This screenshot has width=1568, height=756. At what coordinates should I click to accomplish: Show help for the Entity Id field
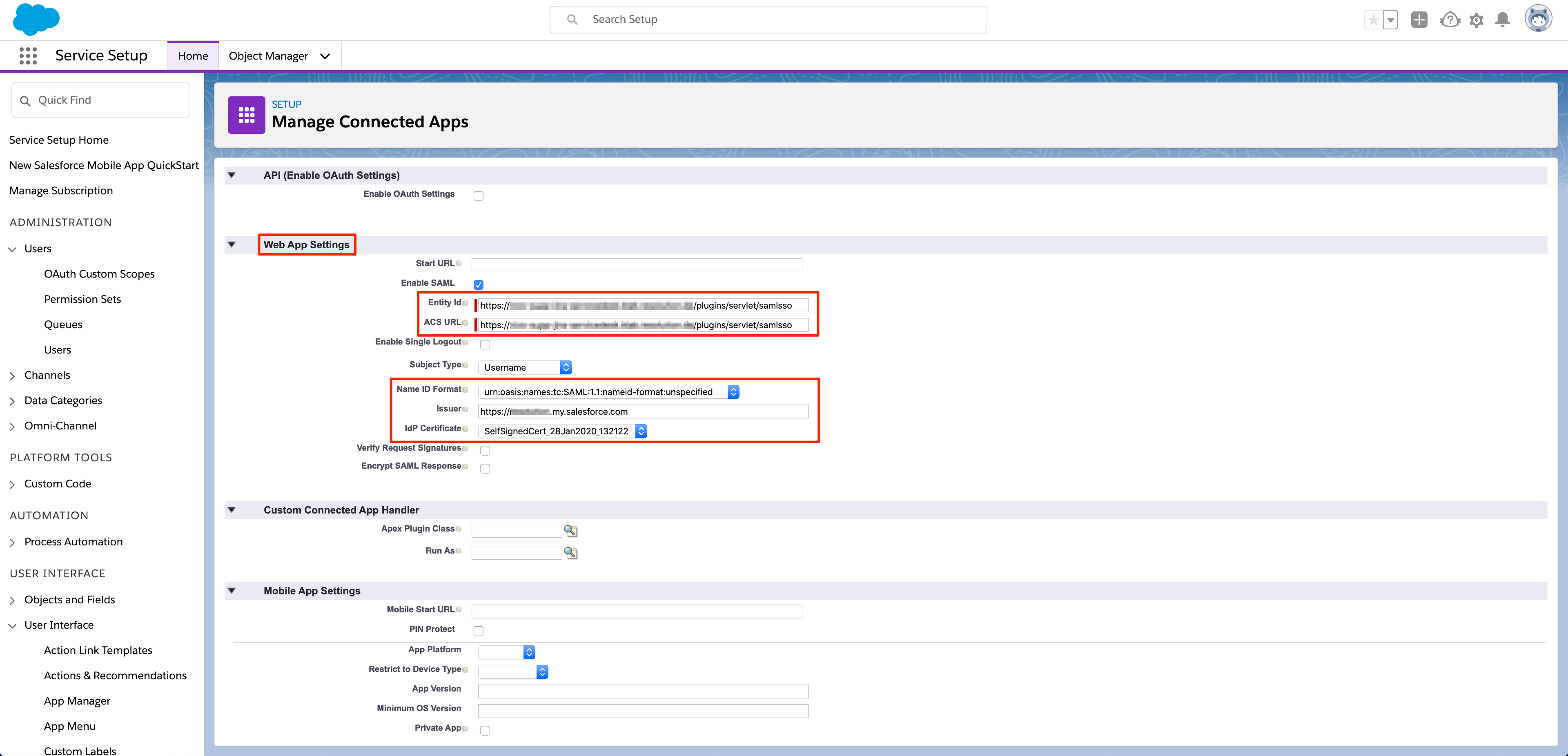465,303
